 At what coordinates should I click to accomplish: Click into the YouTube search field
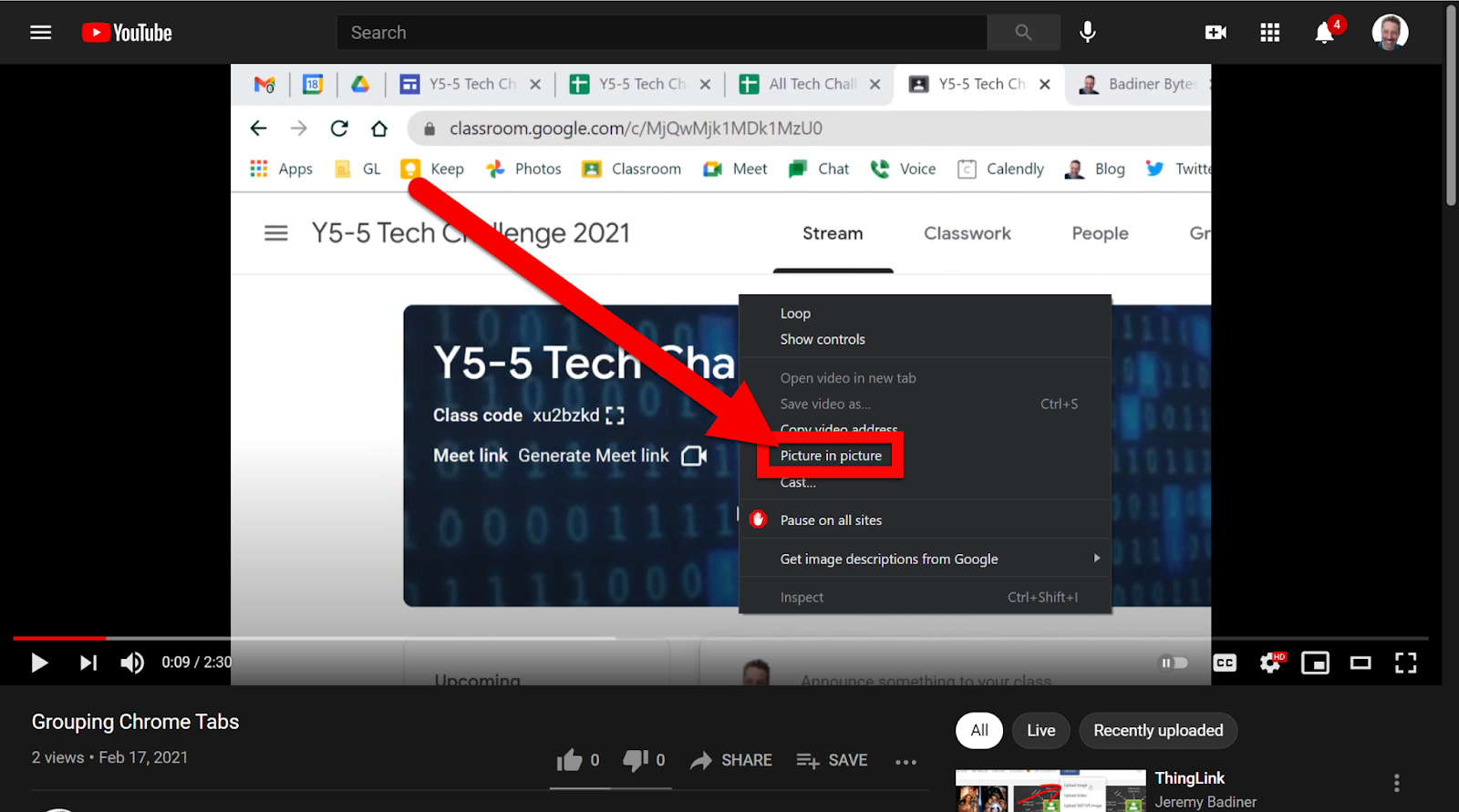(x=662, y=33)
